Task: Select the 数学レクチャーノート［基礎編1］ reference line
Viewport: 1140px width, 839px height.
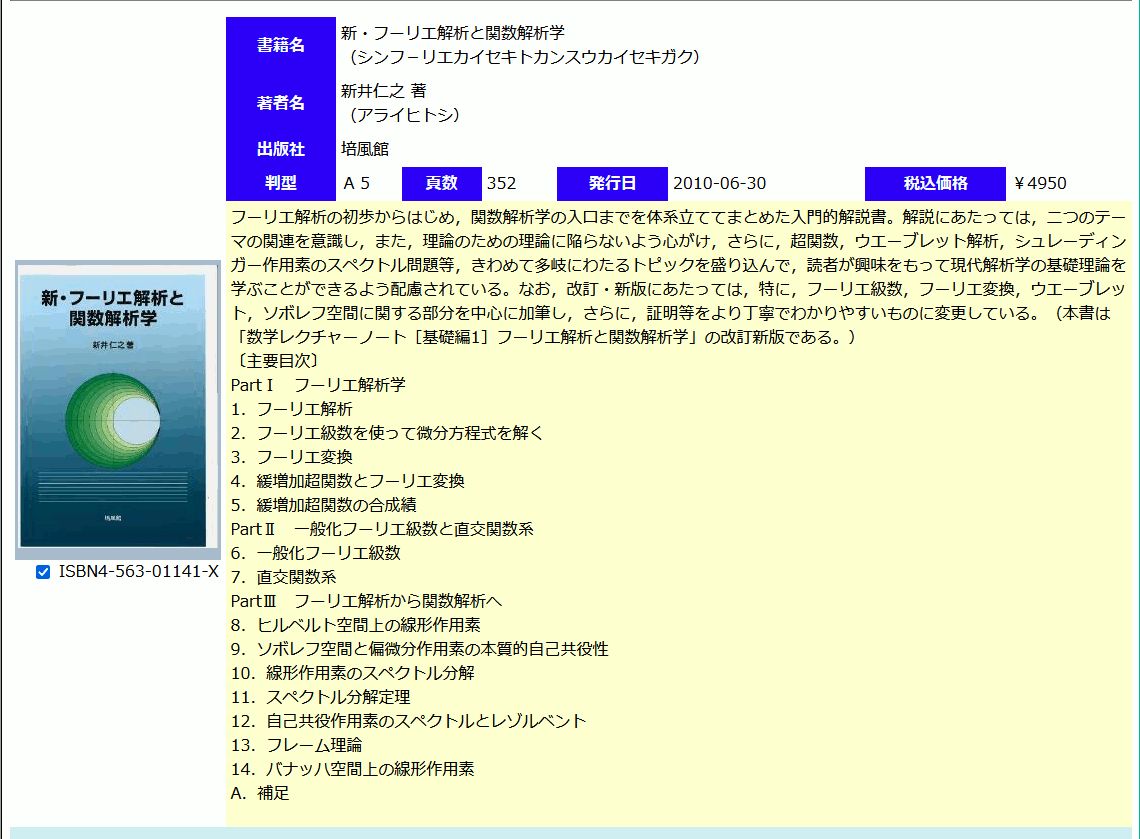Action: tap(544, 337)
